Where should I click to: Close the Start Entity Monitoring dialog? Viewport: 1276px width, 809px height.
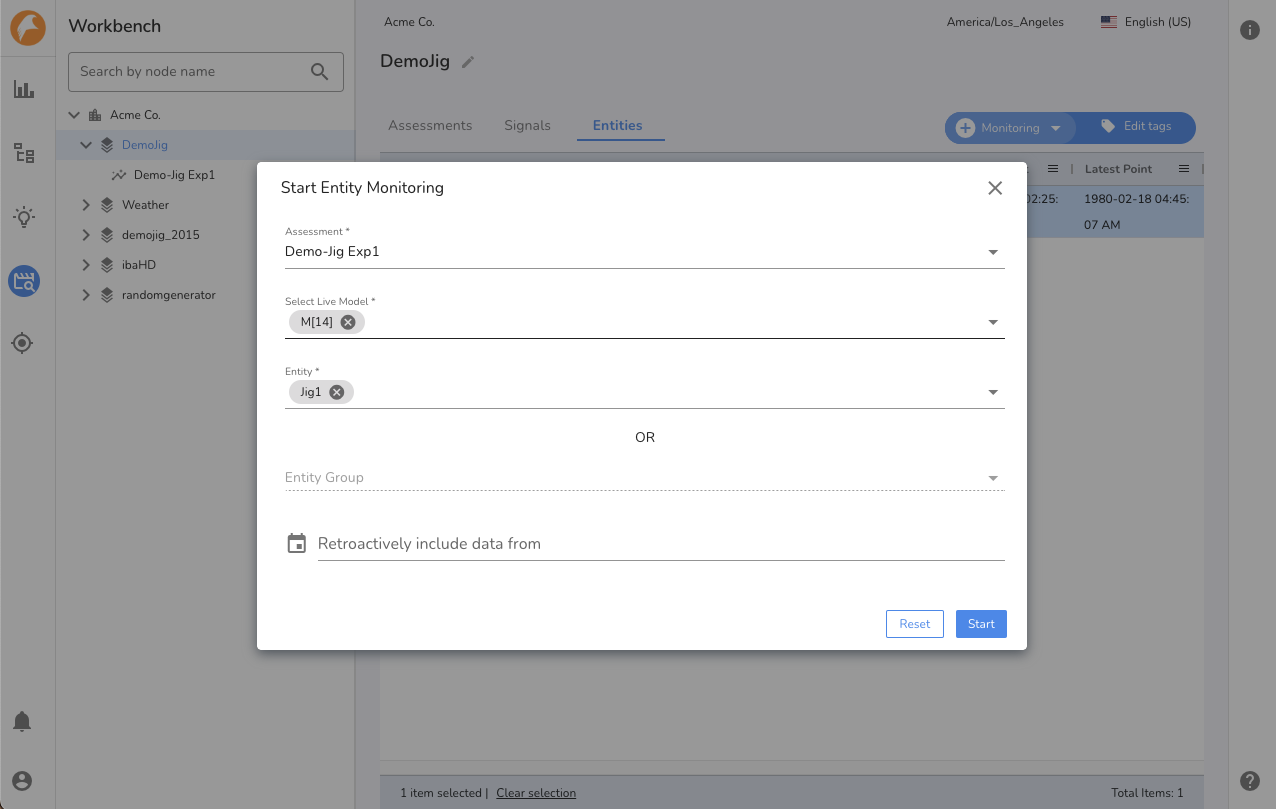(x=995, y=188)
